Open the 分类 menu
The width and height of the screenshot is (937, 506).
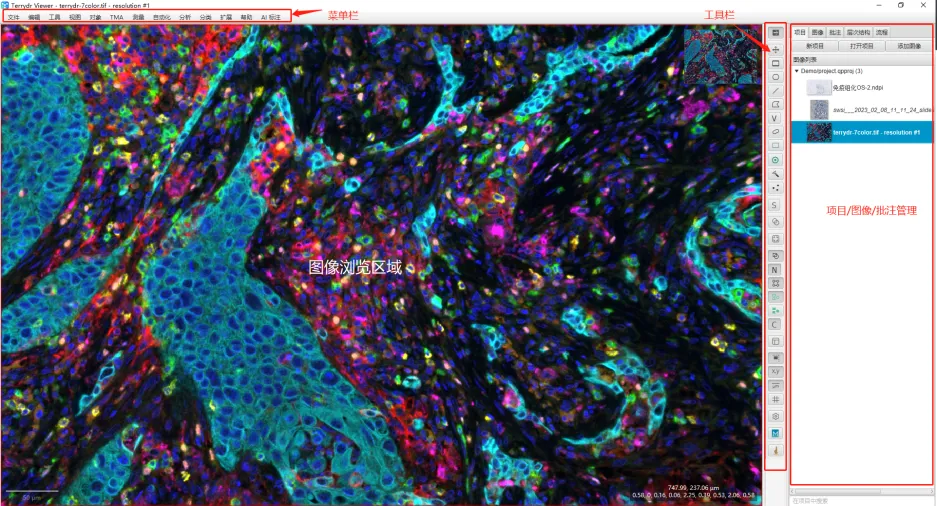(x=206, y=17)
